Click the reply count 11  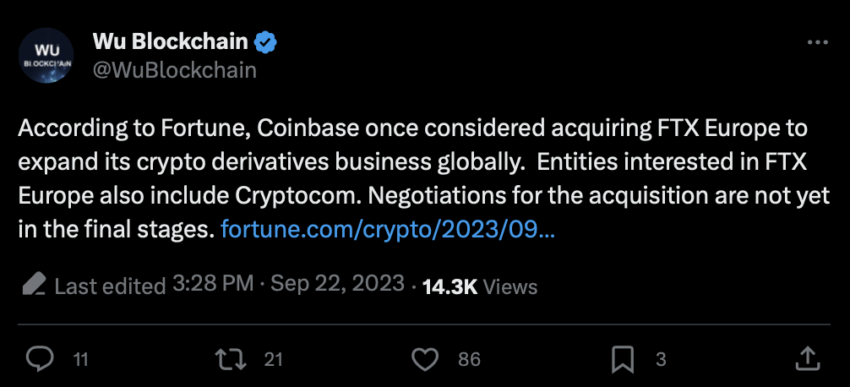(x=80, y=359)
